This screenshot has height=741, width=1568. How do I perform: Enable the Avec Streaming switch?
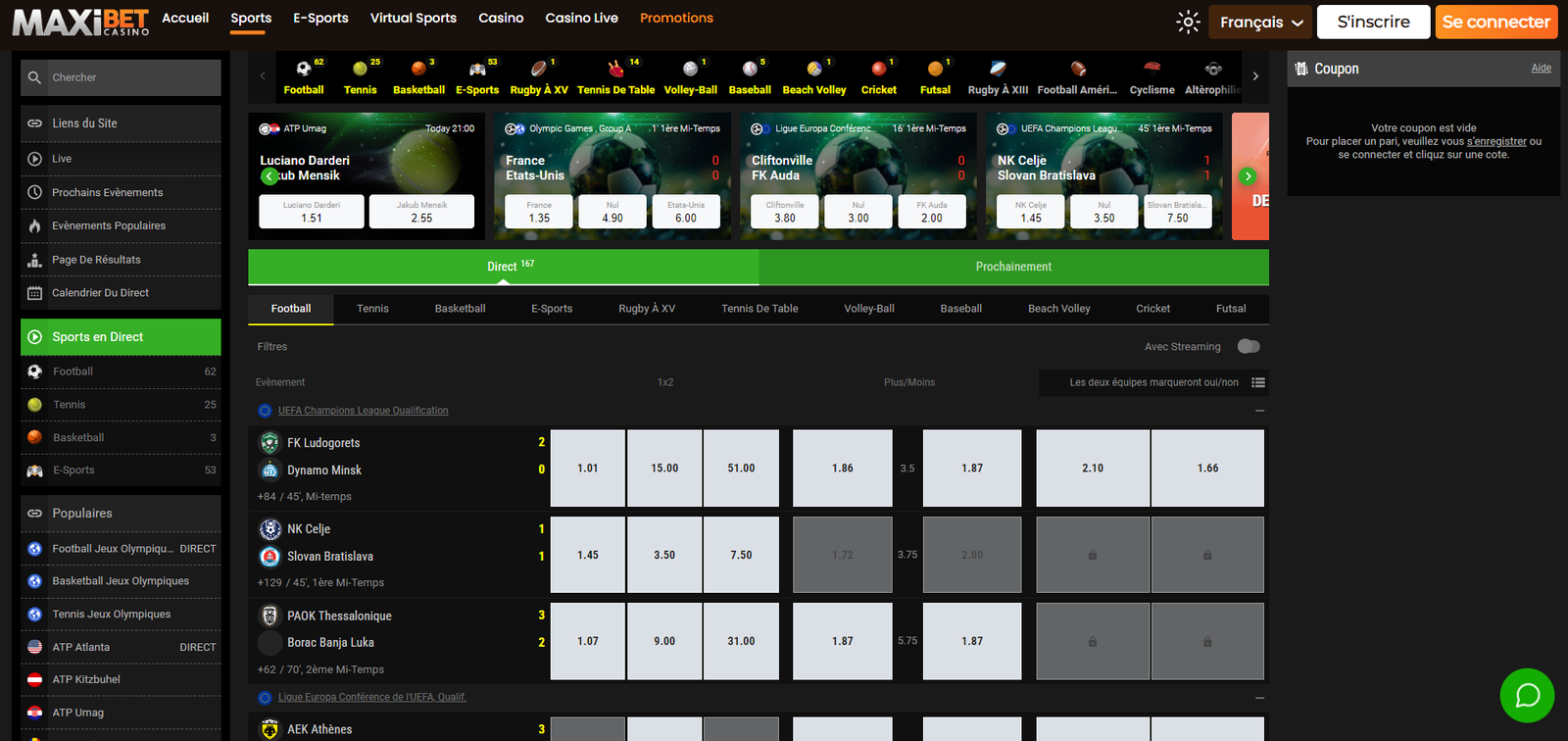[1249, 346]
